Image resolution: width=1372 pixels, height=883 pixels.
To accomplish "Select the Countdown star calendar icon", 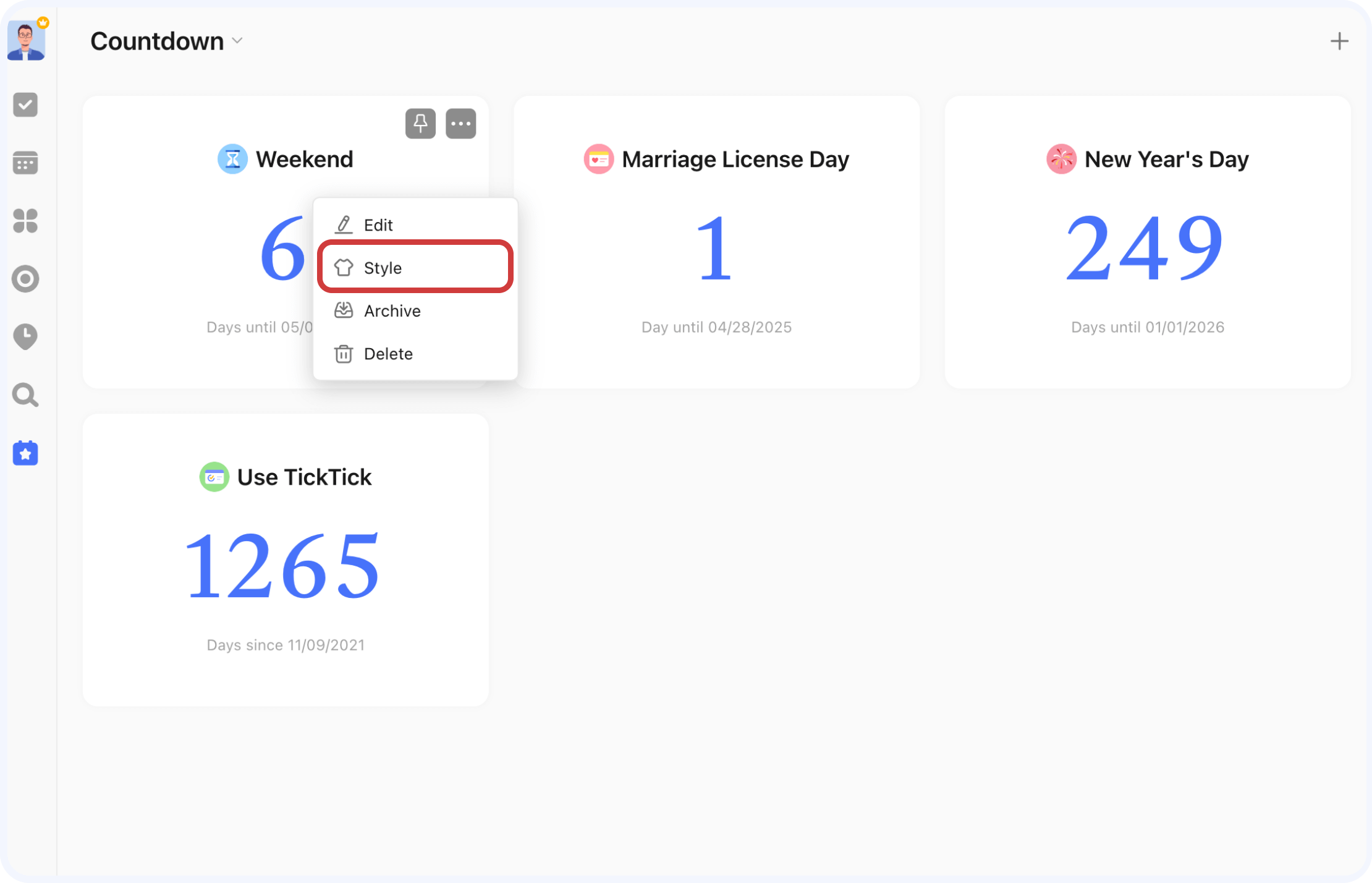I will click(25, 453).
